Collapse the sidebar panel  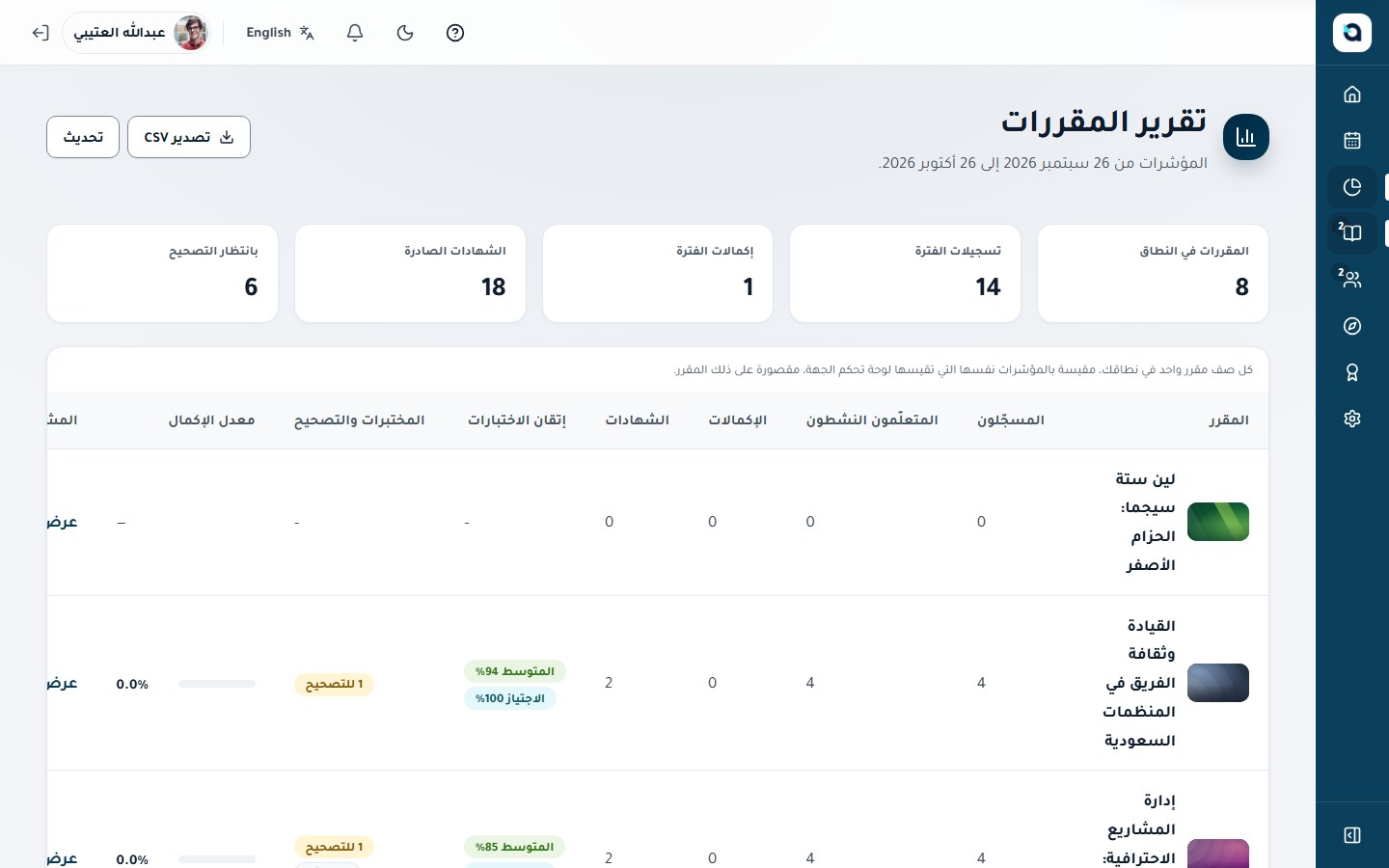pyautogui.click(x=1352, y=835)
